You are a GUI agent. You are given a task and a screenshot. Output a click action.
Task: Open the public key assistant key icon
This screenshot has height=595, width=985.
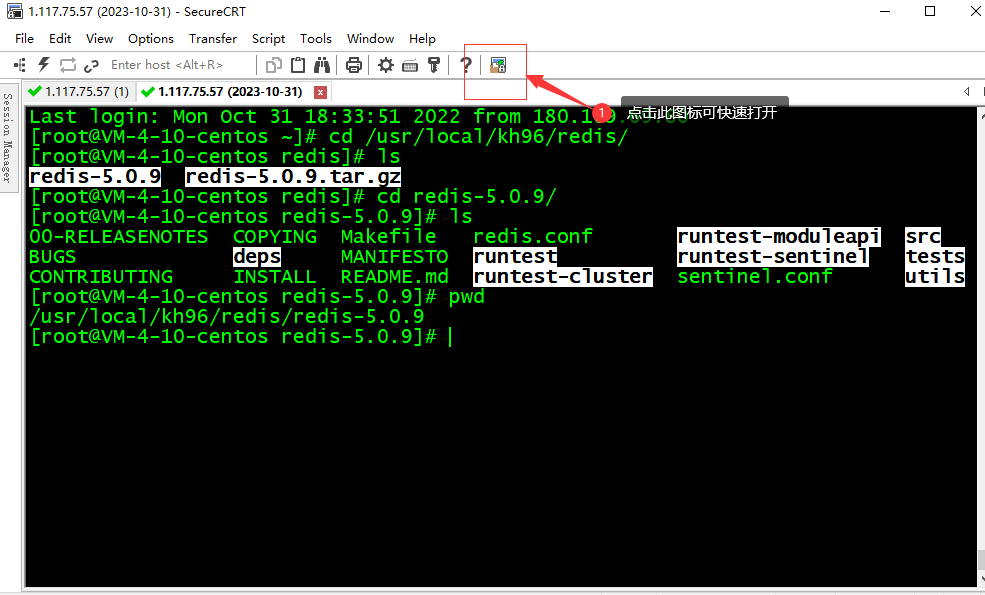tap(434, 65)
